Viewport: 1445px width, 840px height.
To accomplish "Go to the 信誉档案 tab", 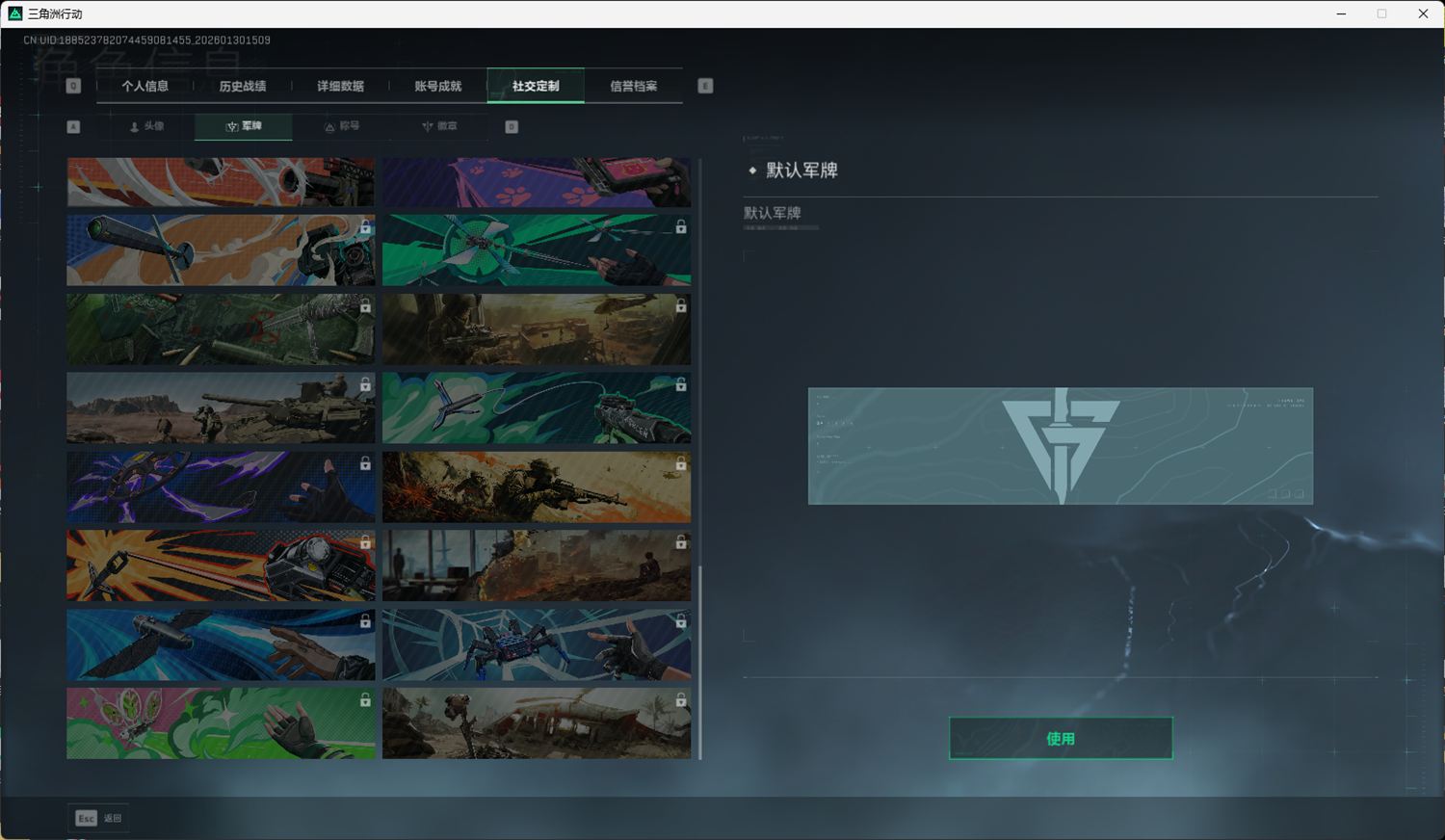I will 633,86.
